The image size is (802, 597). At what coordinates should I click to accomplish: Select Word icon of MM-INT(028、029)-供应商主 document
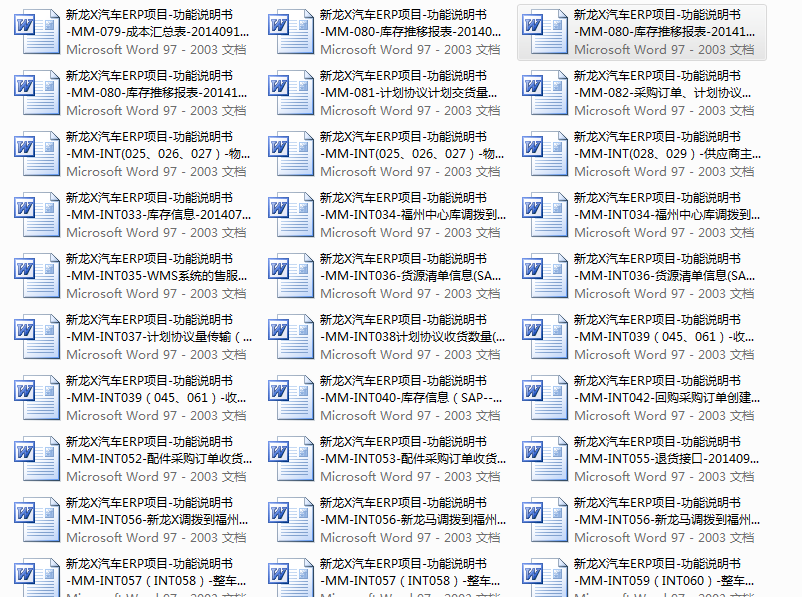pos(544,154)
